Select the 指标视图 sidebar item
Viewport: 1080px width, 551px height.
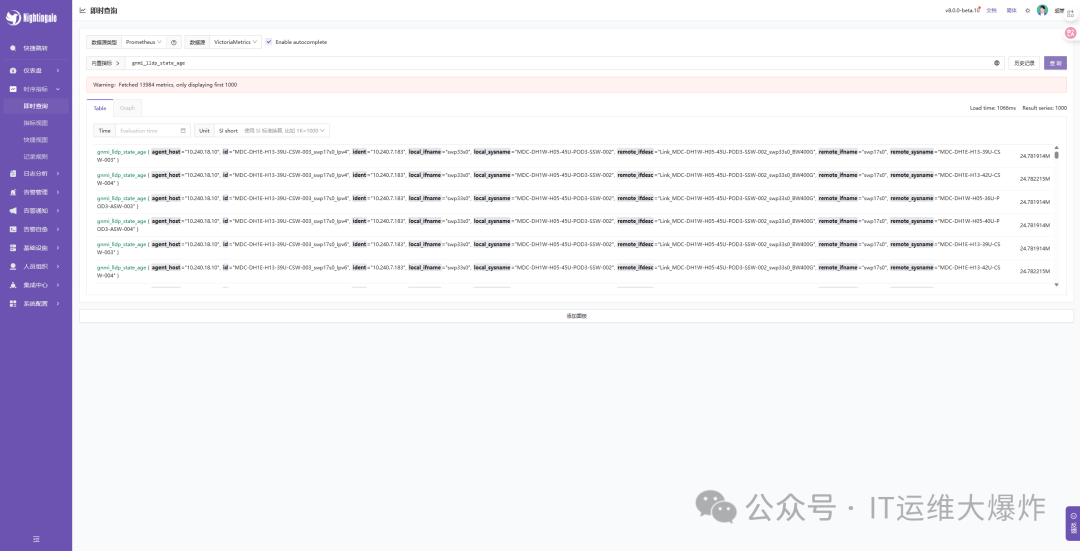(x=36, y=123)
